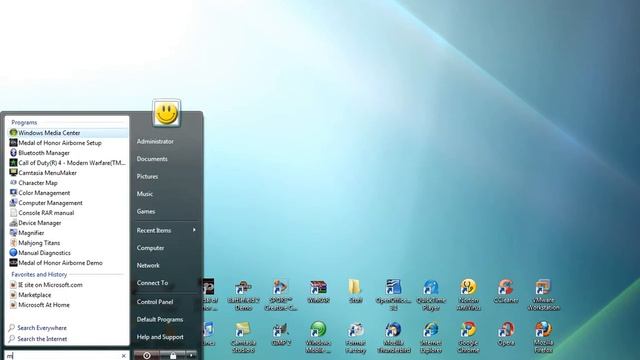Open Network from Start menu
640x360 pixels.
click(148, 266)
